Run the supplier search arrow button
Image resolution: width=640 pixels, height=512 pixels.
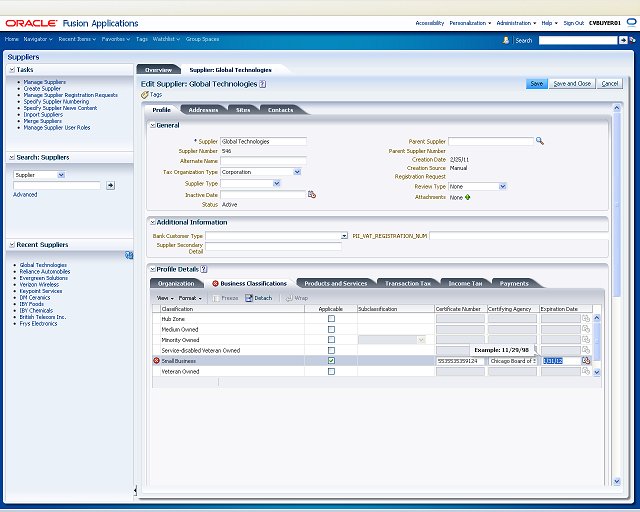click(110, 185)
